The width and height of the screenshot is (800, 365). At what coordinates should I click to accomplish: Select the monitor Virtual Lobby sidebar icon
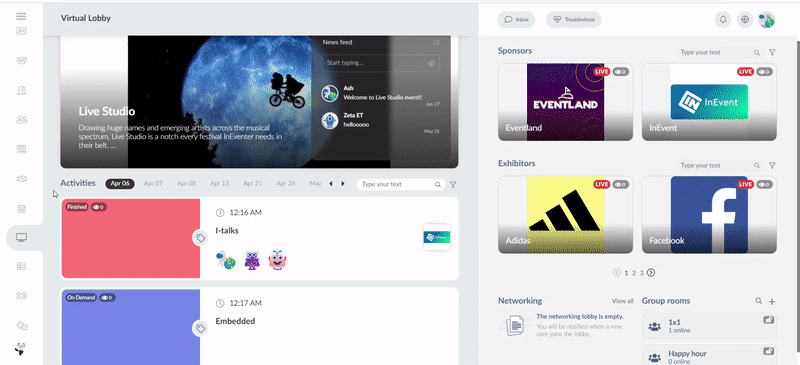[x=21, y=237]
